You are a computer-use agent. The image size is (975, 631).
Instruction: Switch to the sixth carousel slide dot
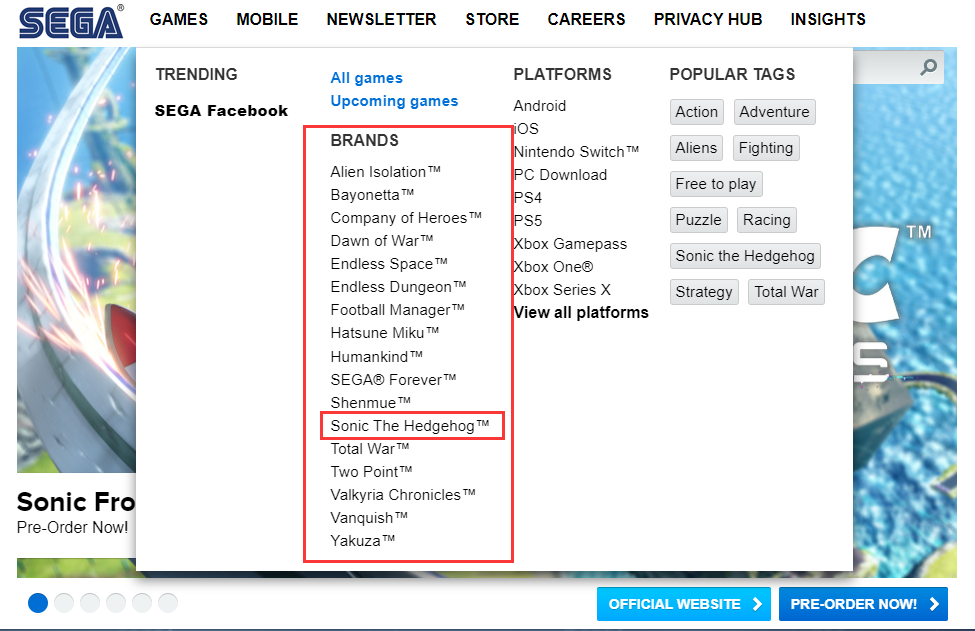[168, 602]
